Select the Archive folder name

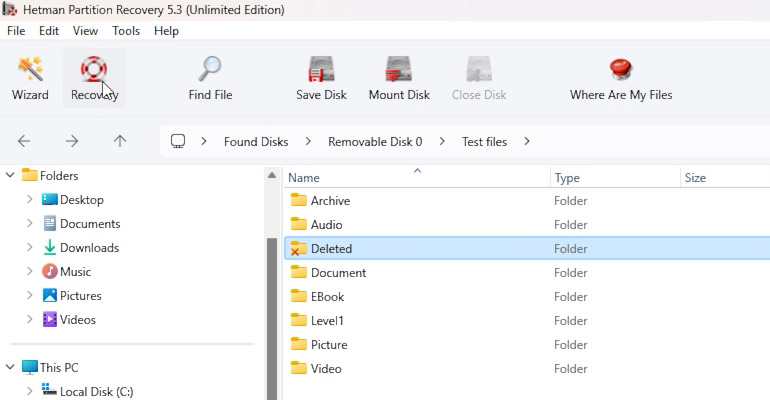330,200
